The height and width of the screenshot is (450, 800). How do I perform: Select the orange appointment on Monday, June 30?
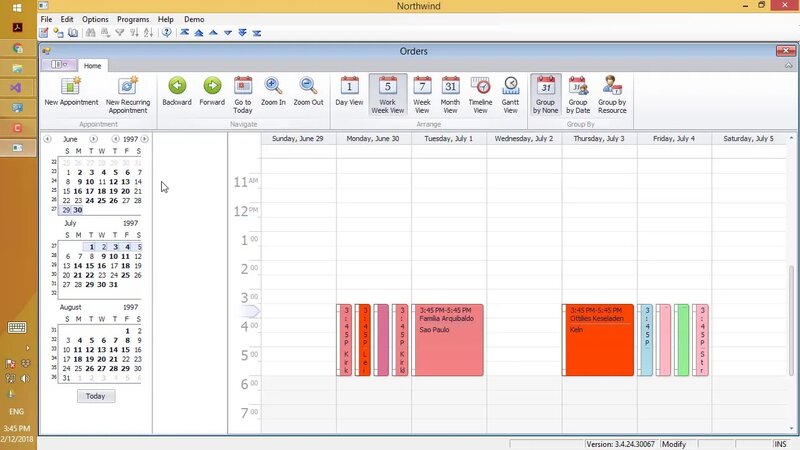coord(363,340)
